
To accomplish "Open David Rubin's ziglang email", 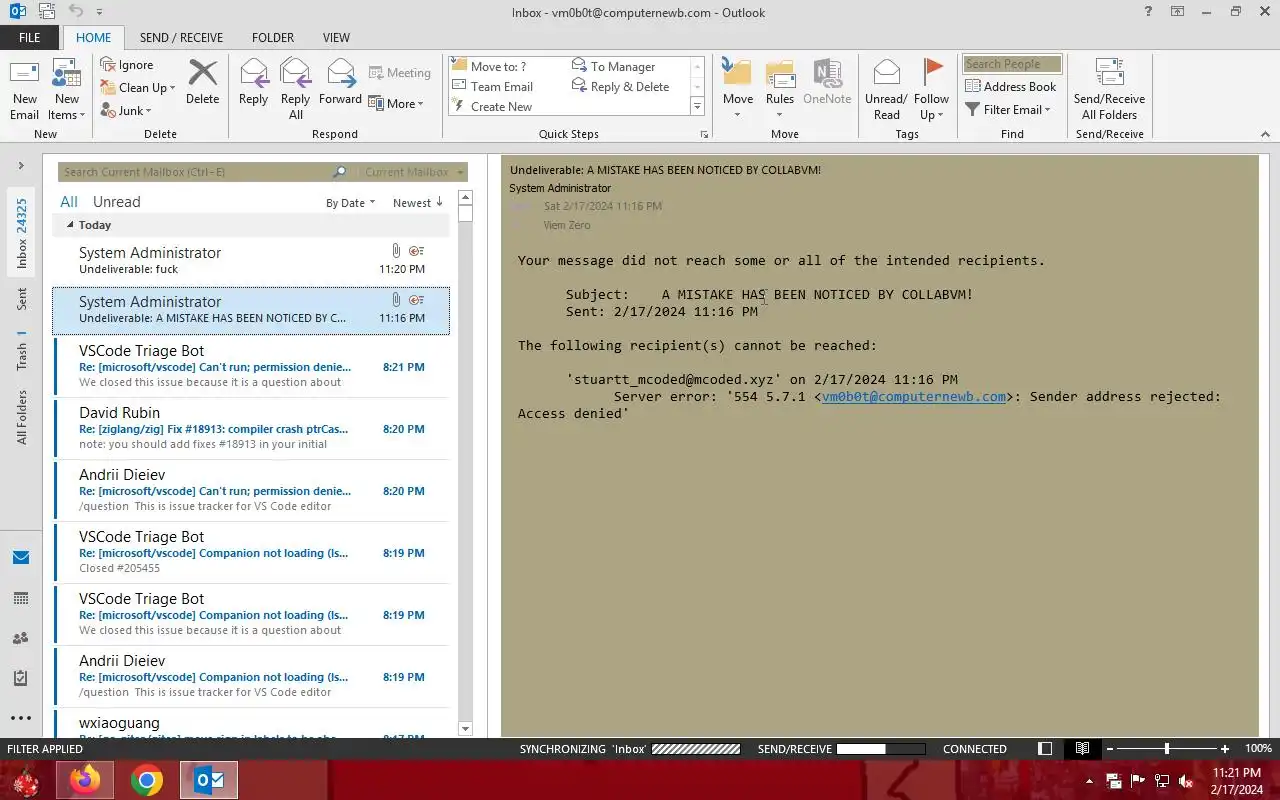I will pyautogui.click(x=251, y=428).
